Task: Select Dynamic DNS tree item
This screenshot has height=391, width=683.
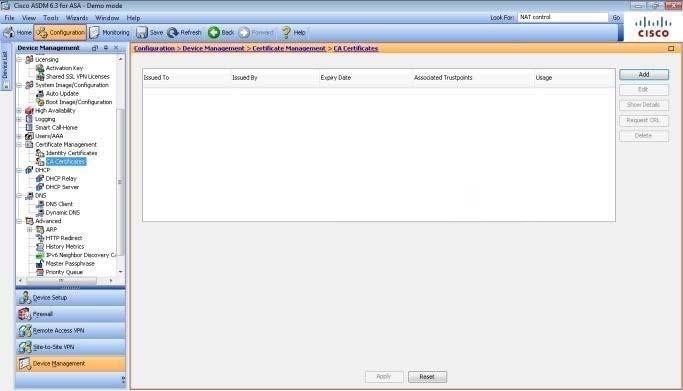Action: click(62, 212)
